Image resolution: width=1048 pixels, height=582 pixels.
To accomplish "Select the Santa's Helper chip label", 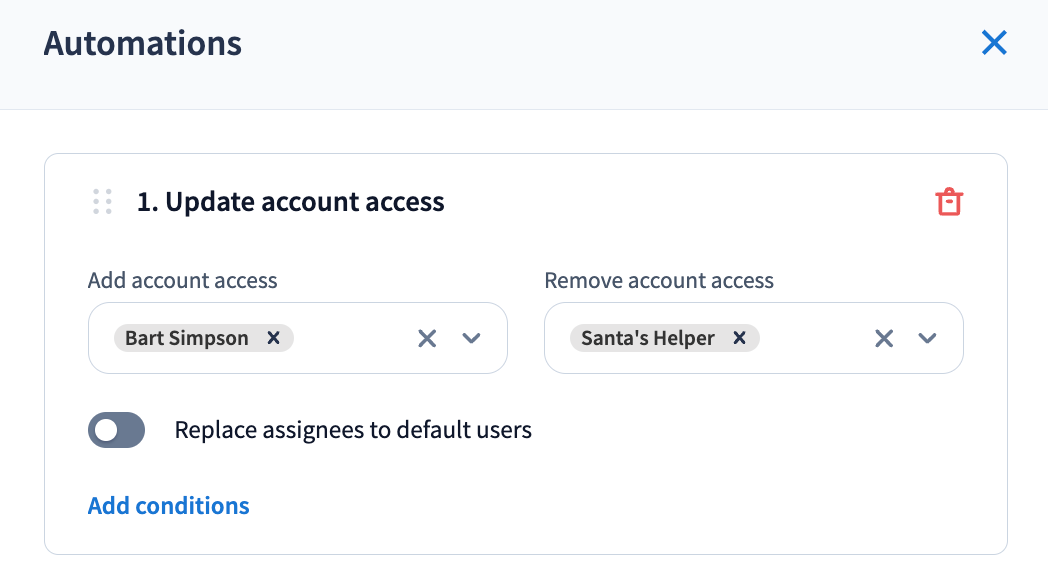I will 648,338.
